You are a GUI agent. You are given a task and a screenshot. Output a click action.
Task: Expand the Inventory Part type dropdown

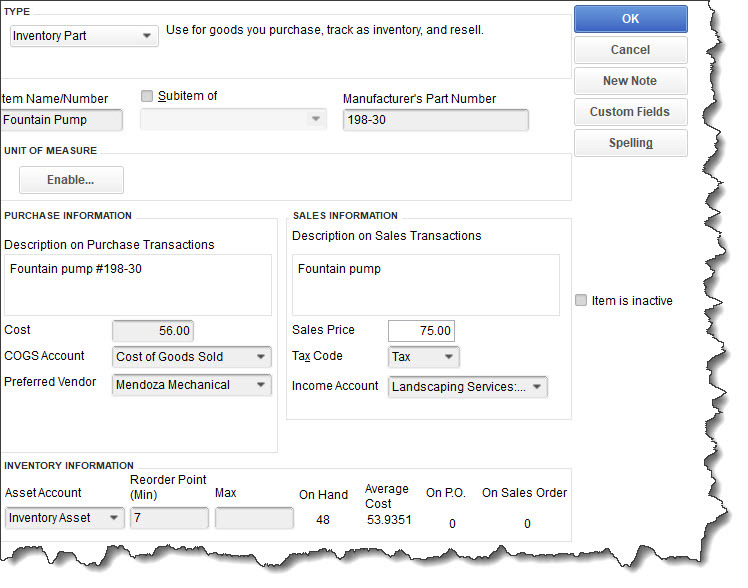84,36
